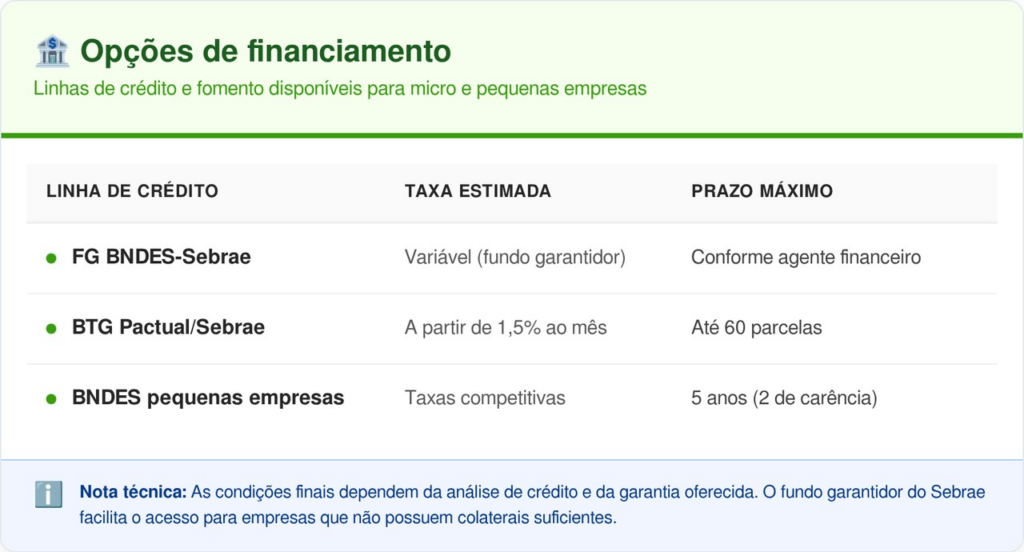Click the green bullet beside BNDES pequenas empresas

51,399
